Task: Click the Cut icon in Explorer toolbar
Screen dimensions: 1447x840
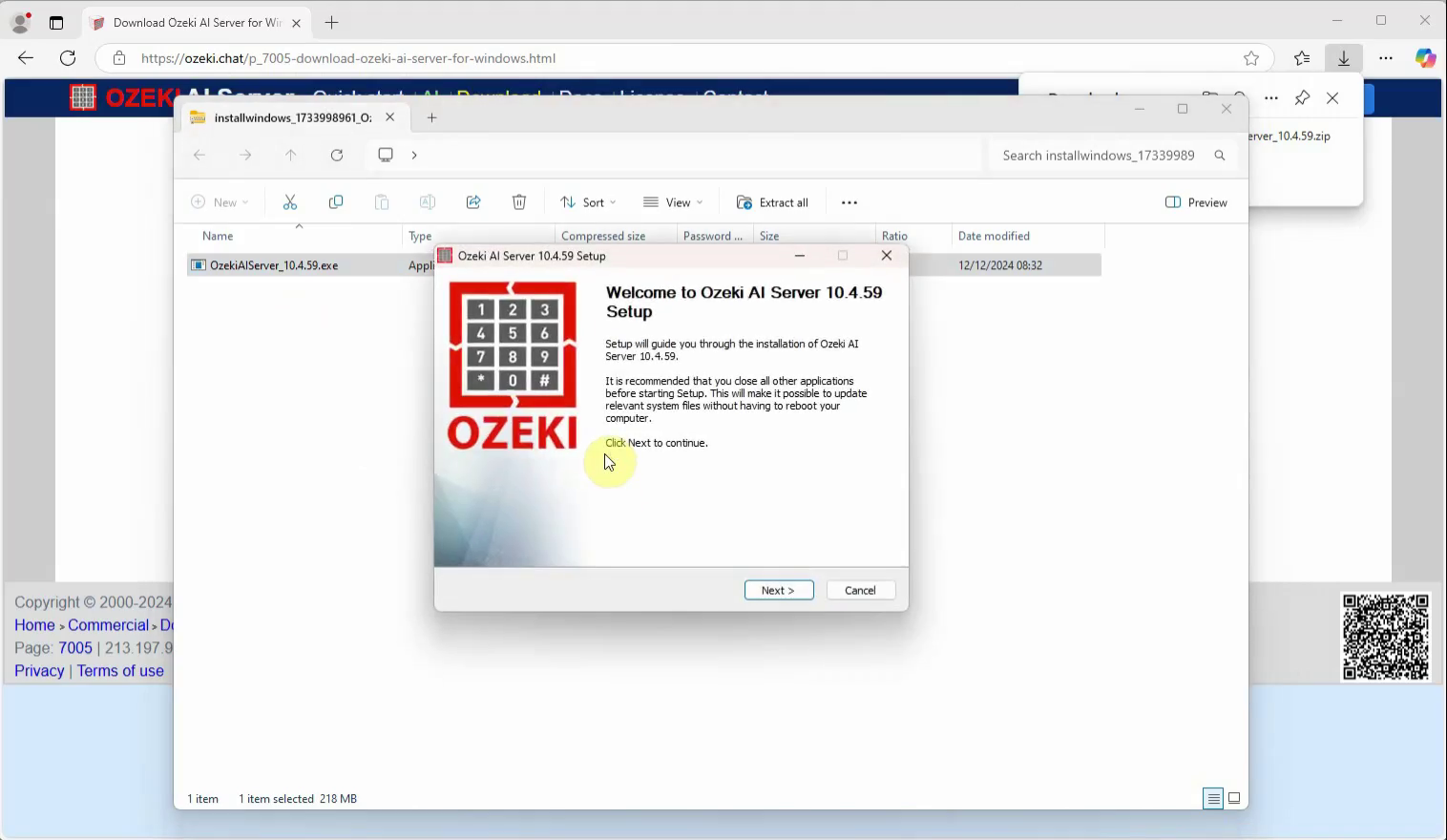Action: [x=290, y=202]
